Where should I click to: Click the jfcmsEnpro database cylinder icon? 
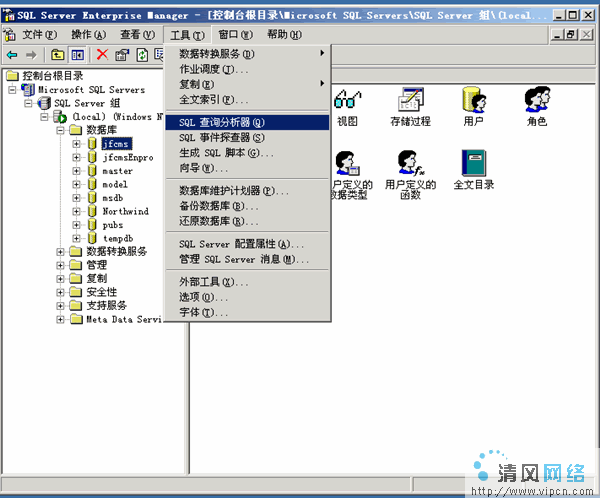click(x=92, y=157)
